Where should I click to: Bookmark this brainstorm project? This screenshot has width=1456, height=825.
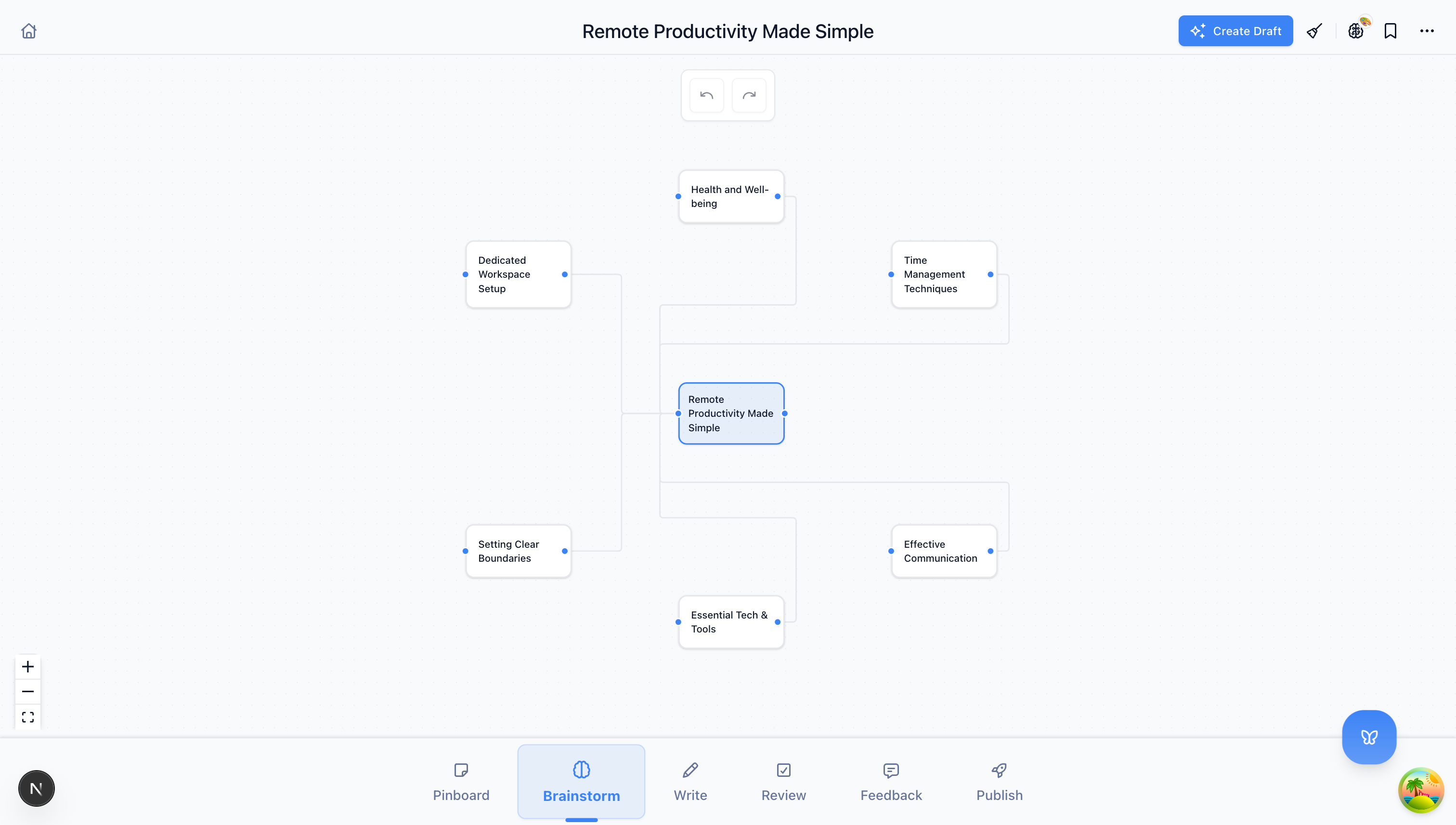pos(1391,31)
